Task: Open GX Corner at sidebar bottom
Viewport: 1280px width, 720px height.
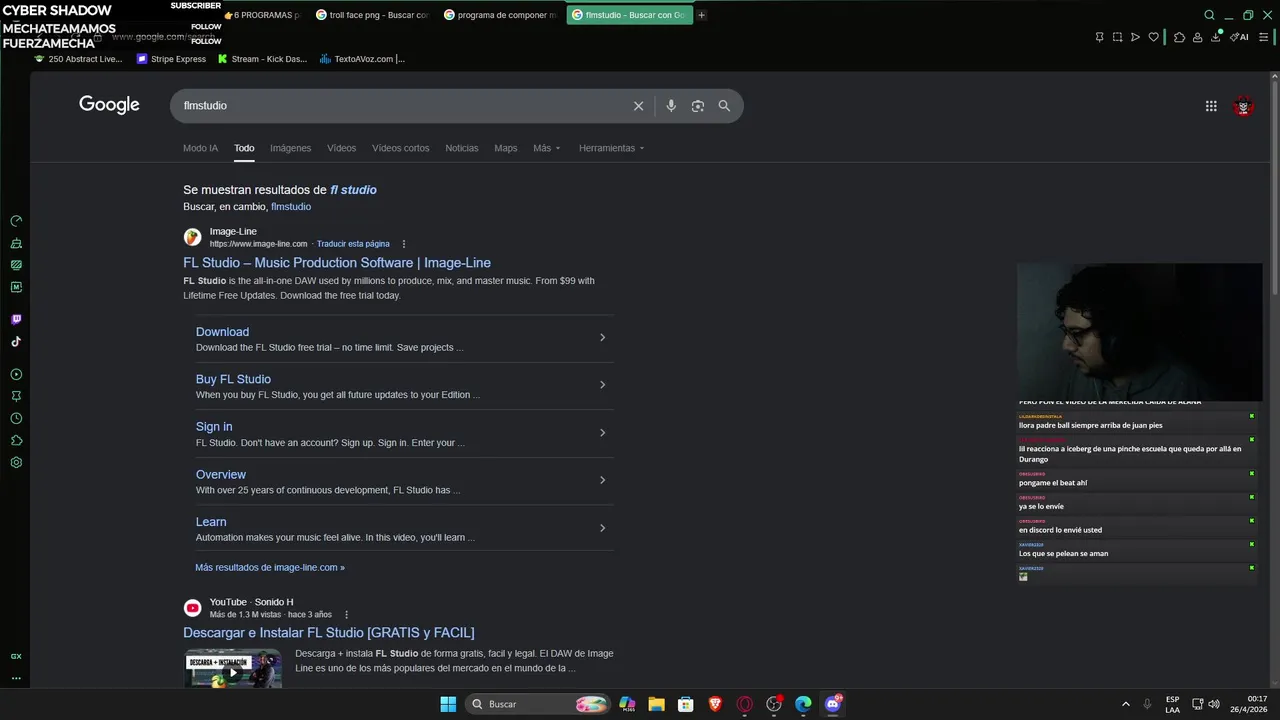Action: click(x=16, y=657)
